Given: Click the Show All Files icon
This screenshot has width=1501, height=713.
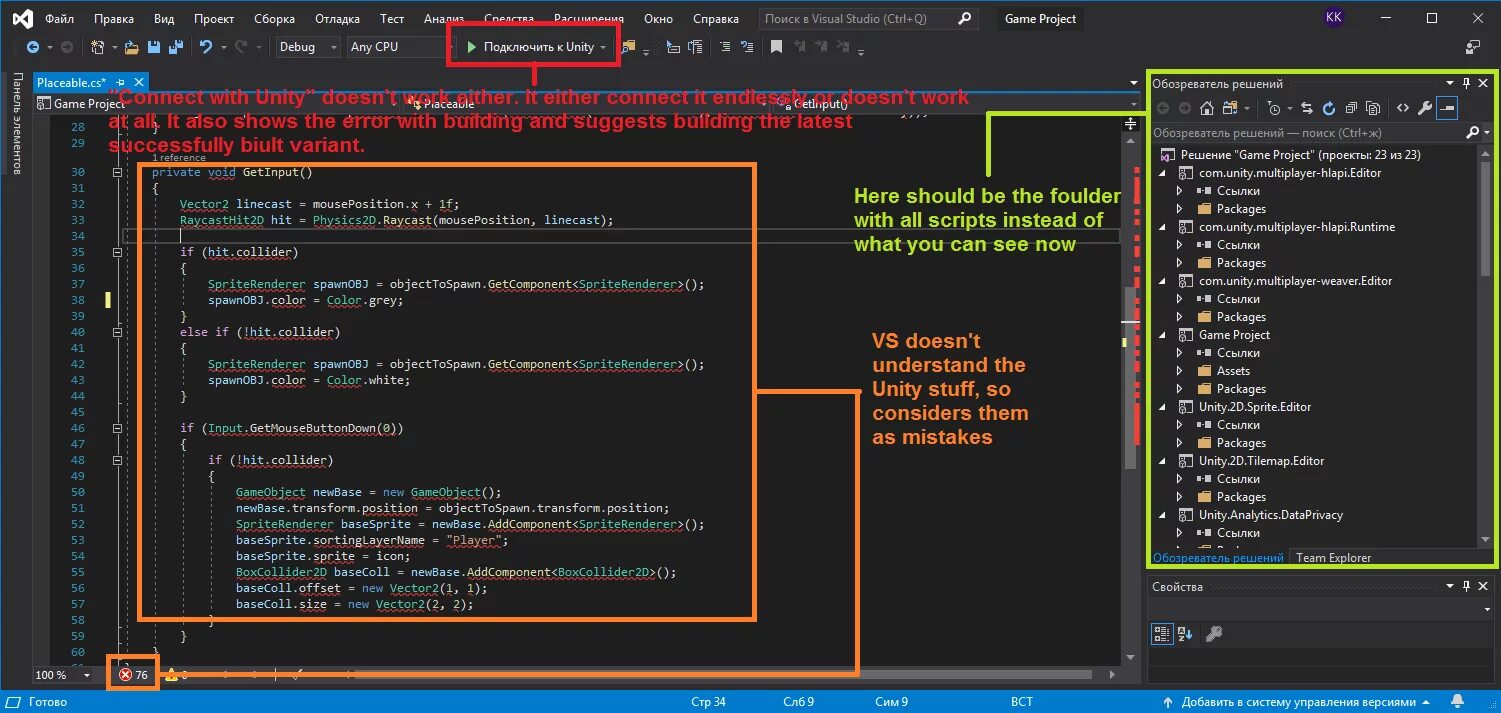Looking at the screenshot, I should pos(1373,108).
